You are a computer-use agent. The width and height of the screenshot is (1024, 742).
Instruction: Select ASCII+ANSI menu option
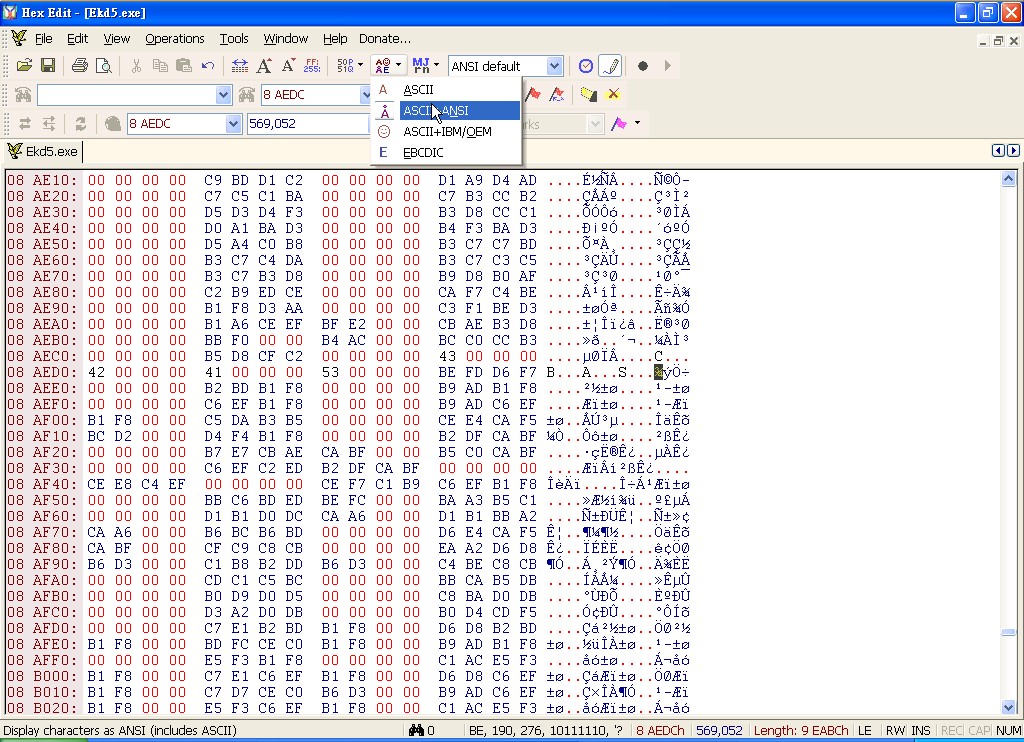tap(447, 110)
